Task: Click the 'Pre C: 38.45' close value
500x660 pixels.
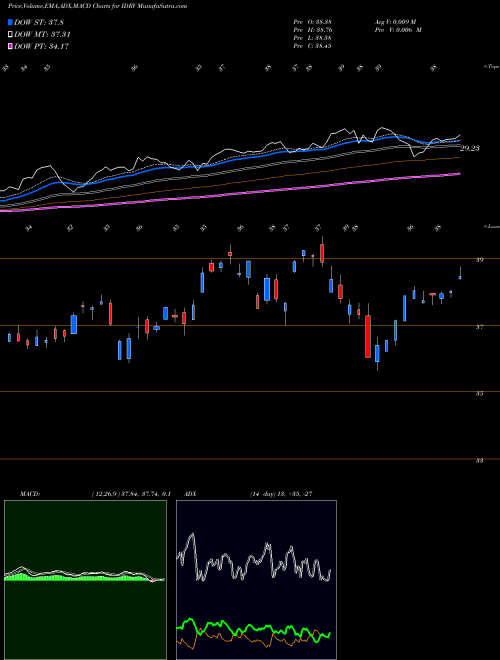Action: (312, 46)
